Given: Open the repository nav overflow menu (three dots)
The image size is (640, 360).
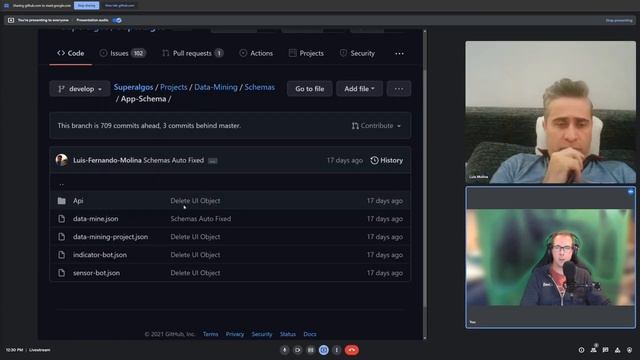Looking at the screenshot, I should [399, 53].
